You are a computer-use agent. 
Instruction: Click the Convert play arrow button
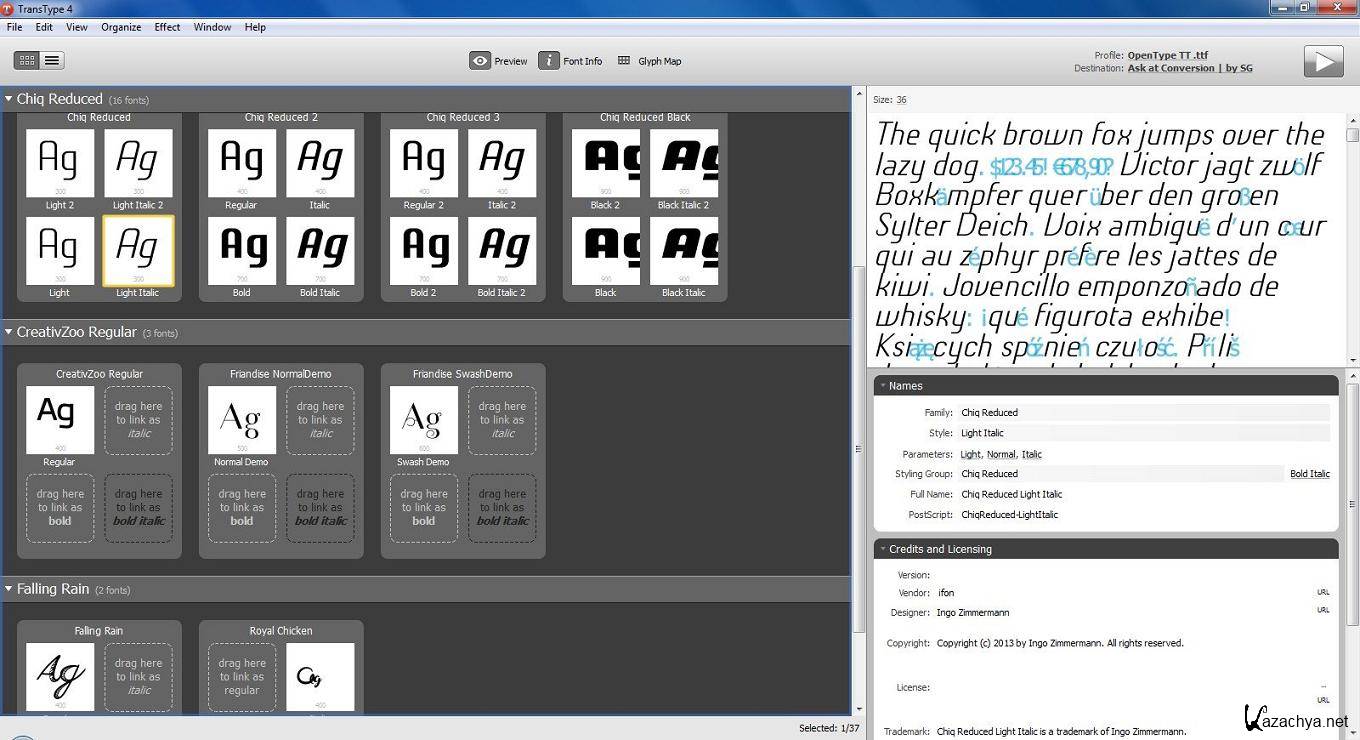1323,62
